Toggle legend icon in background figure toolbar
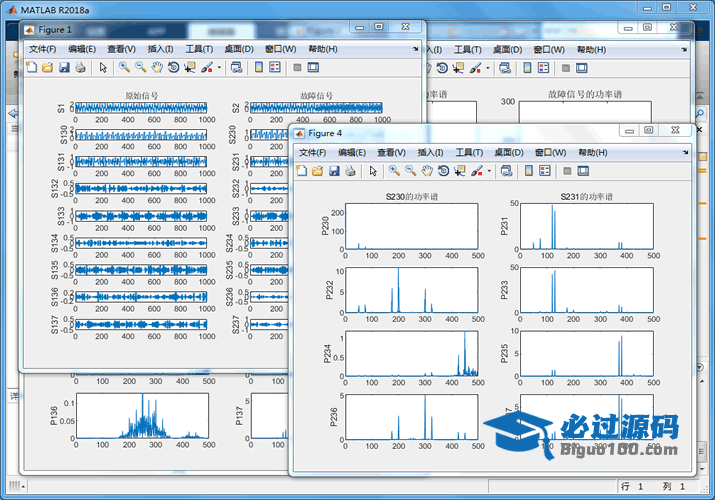Screen dimensions: 715x500 pos(544,68)
